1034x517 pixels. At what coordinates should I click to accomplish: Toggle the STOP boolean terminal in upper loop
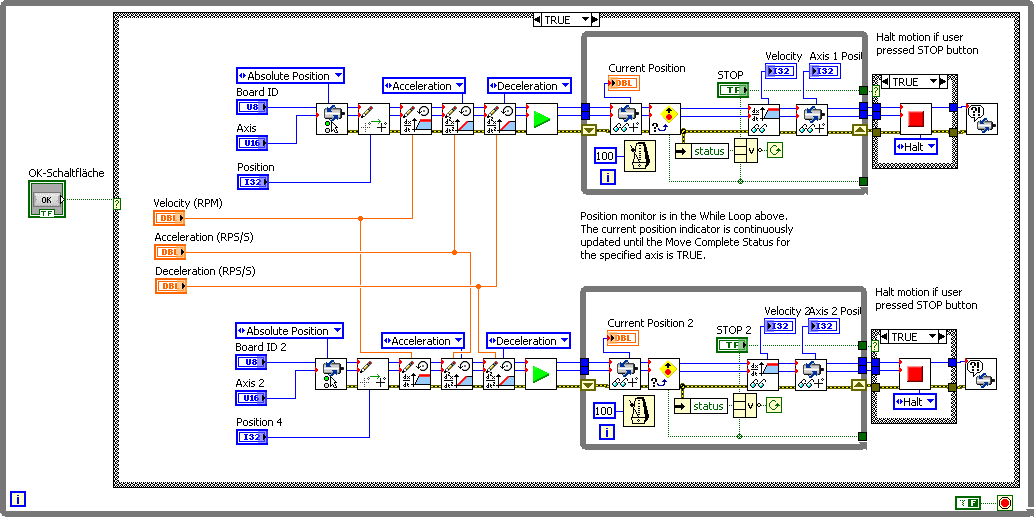[x=733, y=89]
